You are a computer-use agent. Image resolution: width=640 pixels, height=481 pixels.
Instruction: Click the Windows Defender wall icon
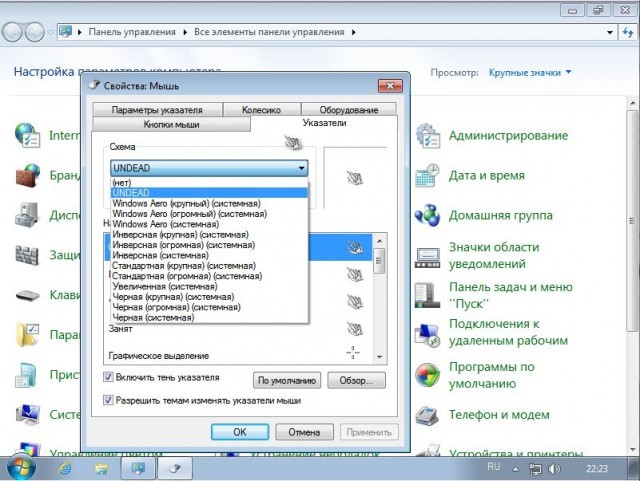28,255
